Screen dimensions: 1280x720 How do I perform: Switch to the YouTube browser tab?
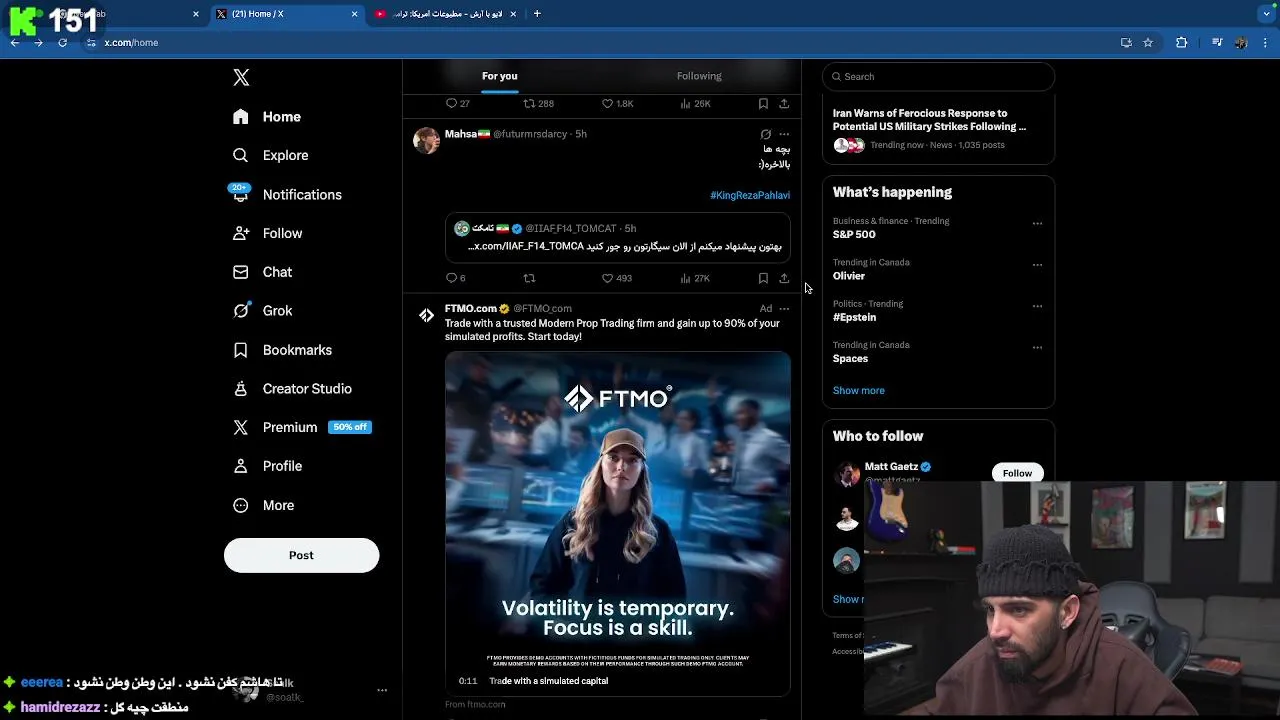pos(445,14)
